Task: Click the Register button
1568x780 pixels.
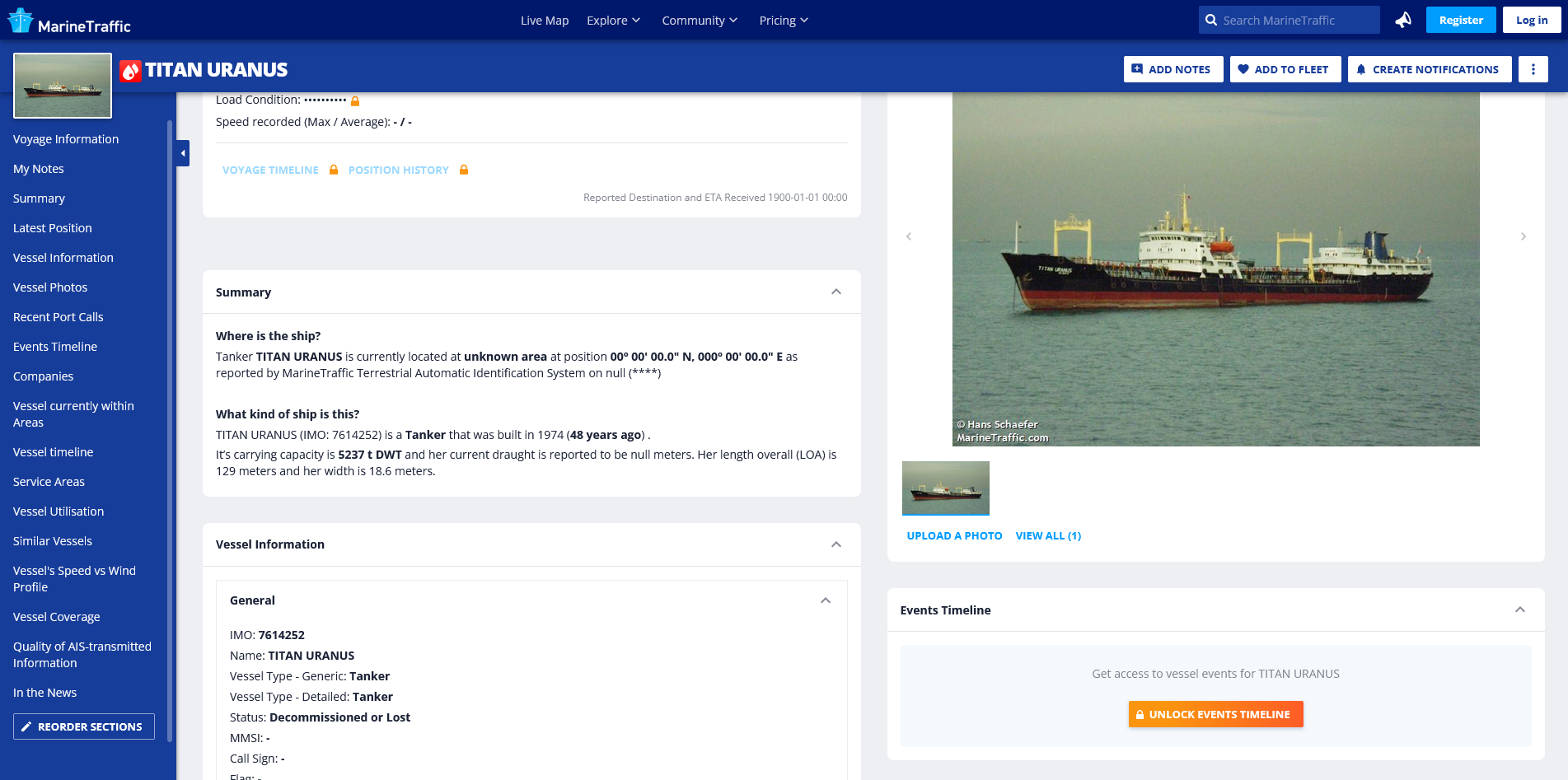Action: coord(1461,20)
